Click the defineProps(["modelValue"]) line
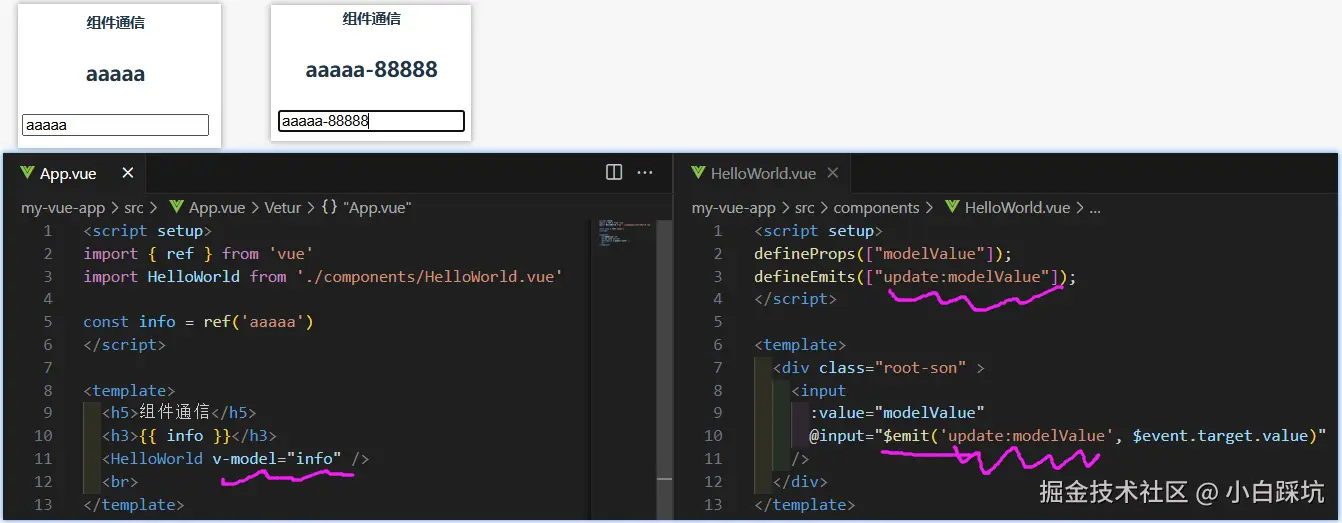1342x523 pixels. [x=883, y=254]
